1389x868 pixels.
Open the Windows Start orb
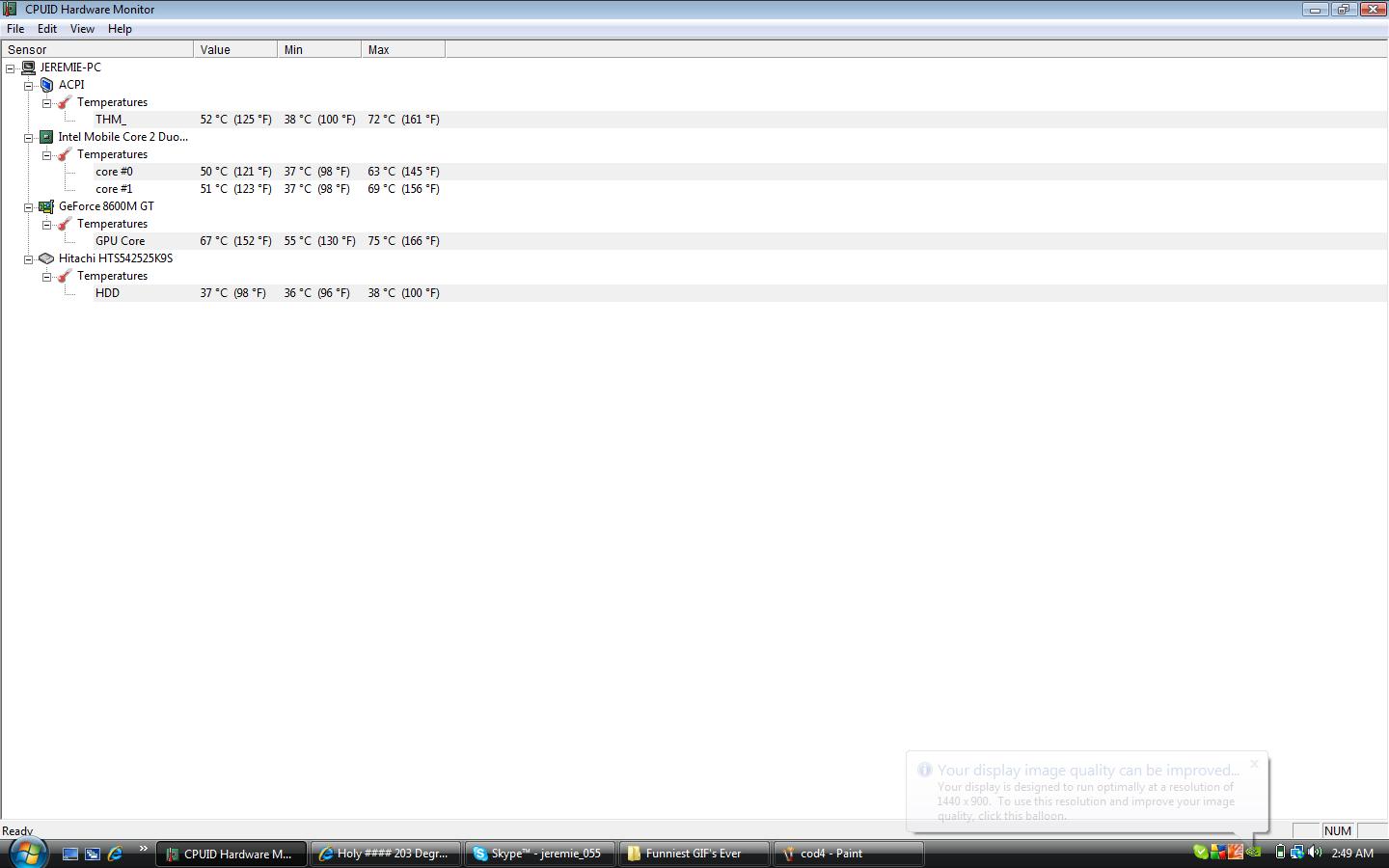point(28,853)
